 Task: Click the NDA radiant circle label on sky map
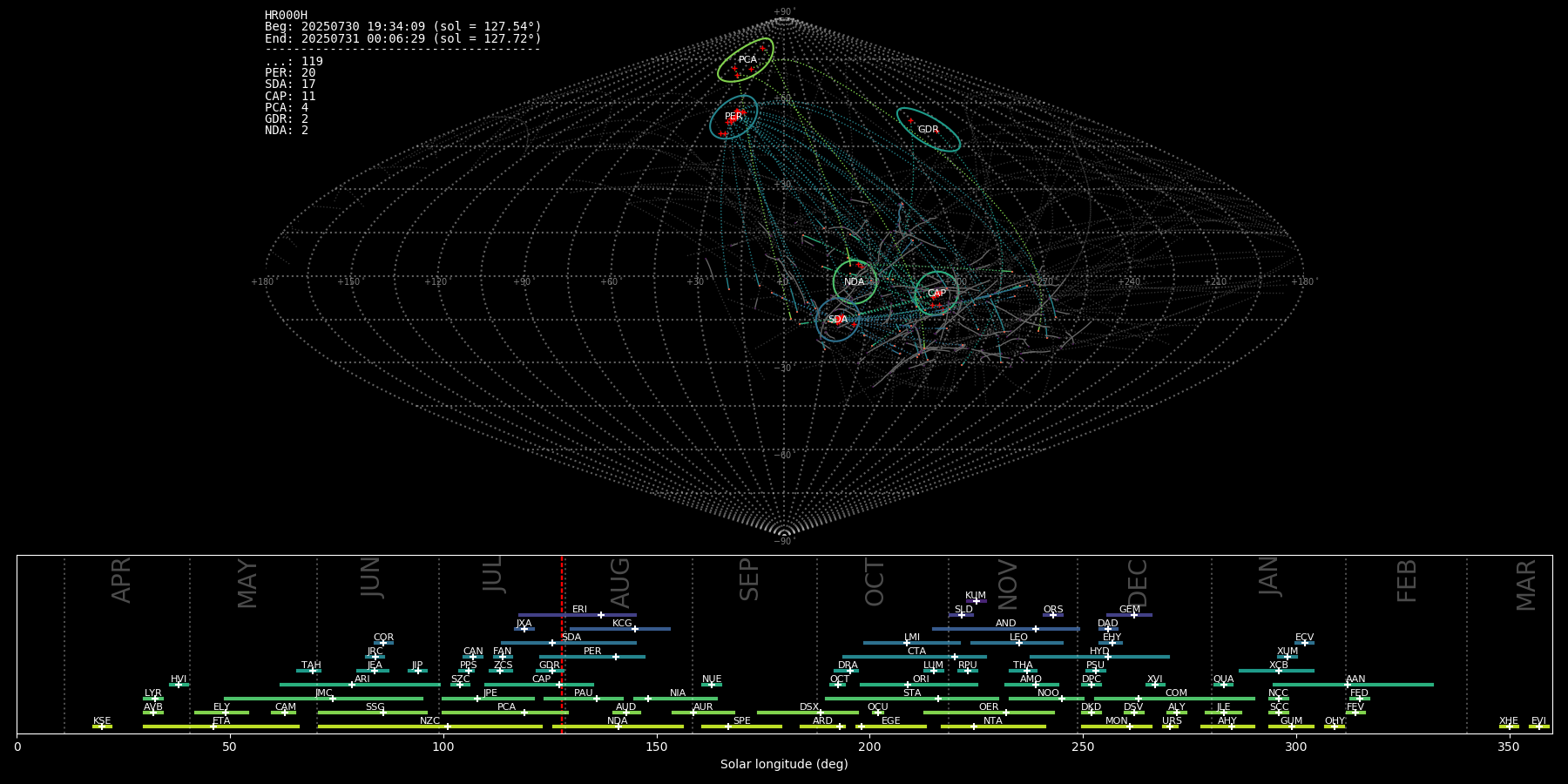tap(855, 281)
